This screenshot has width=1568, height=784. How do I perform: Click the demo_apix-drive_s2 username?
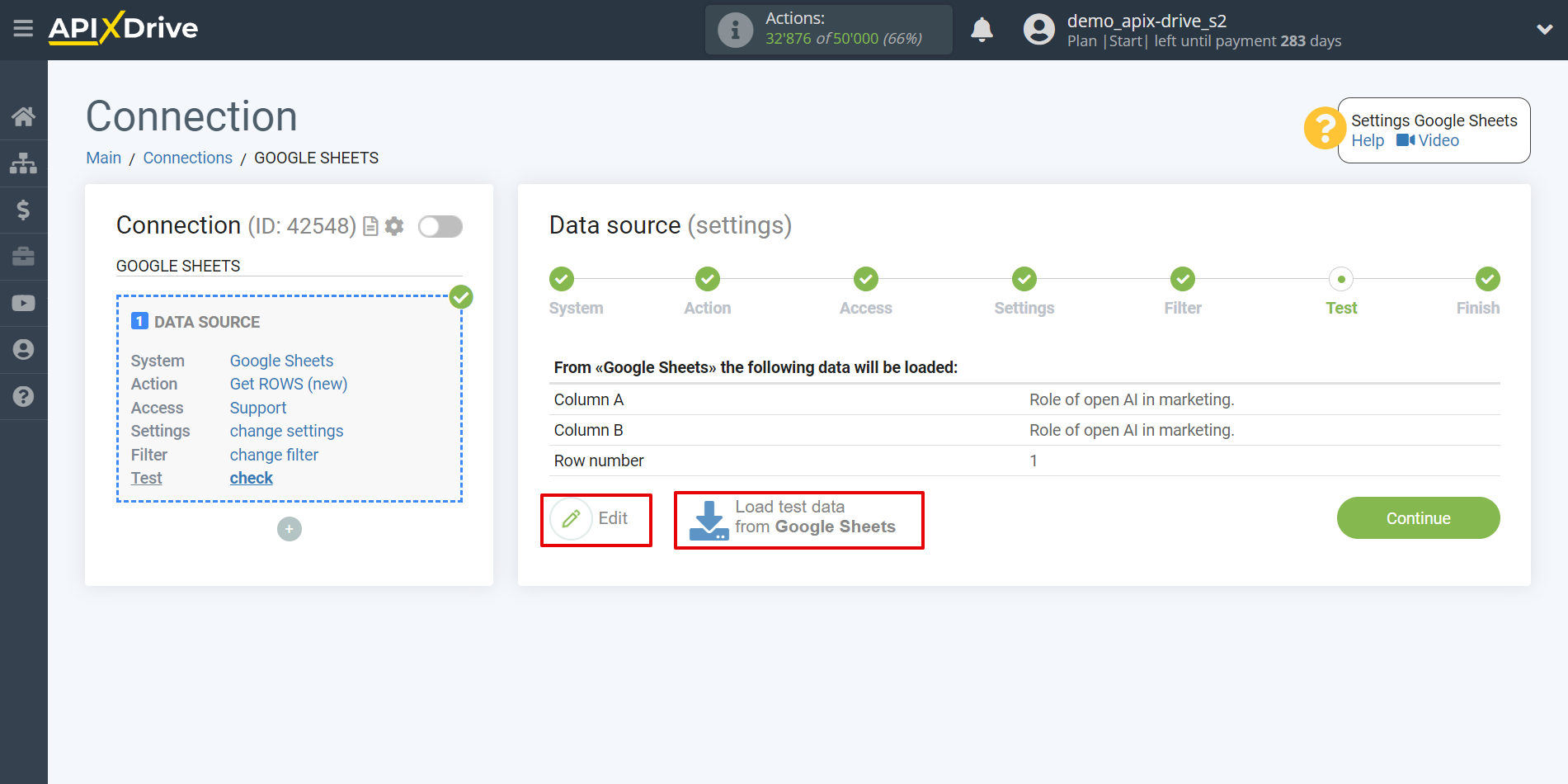1147,21
